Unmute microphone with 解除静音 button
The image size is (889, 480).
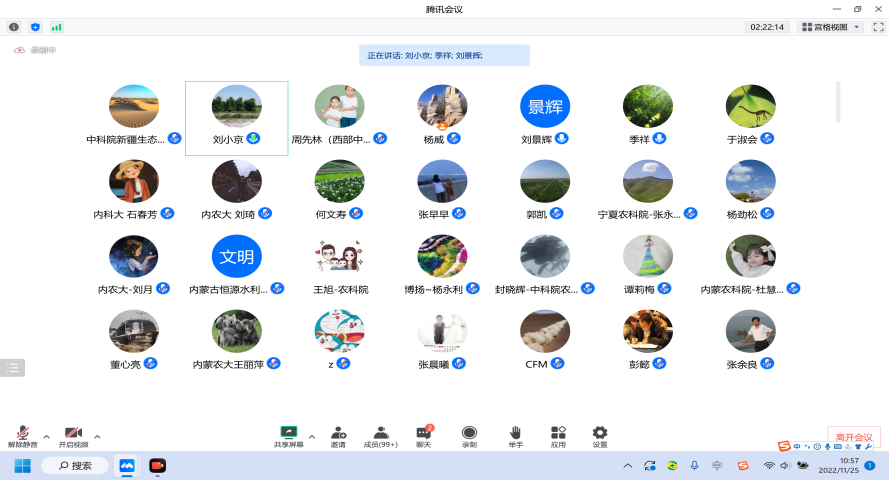(x=22, y=436)
